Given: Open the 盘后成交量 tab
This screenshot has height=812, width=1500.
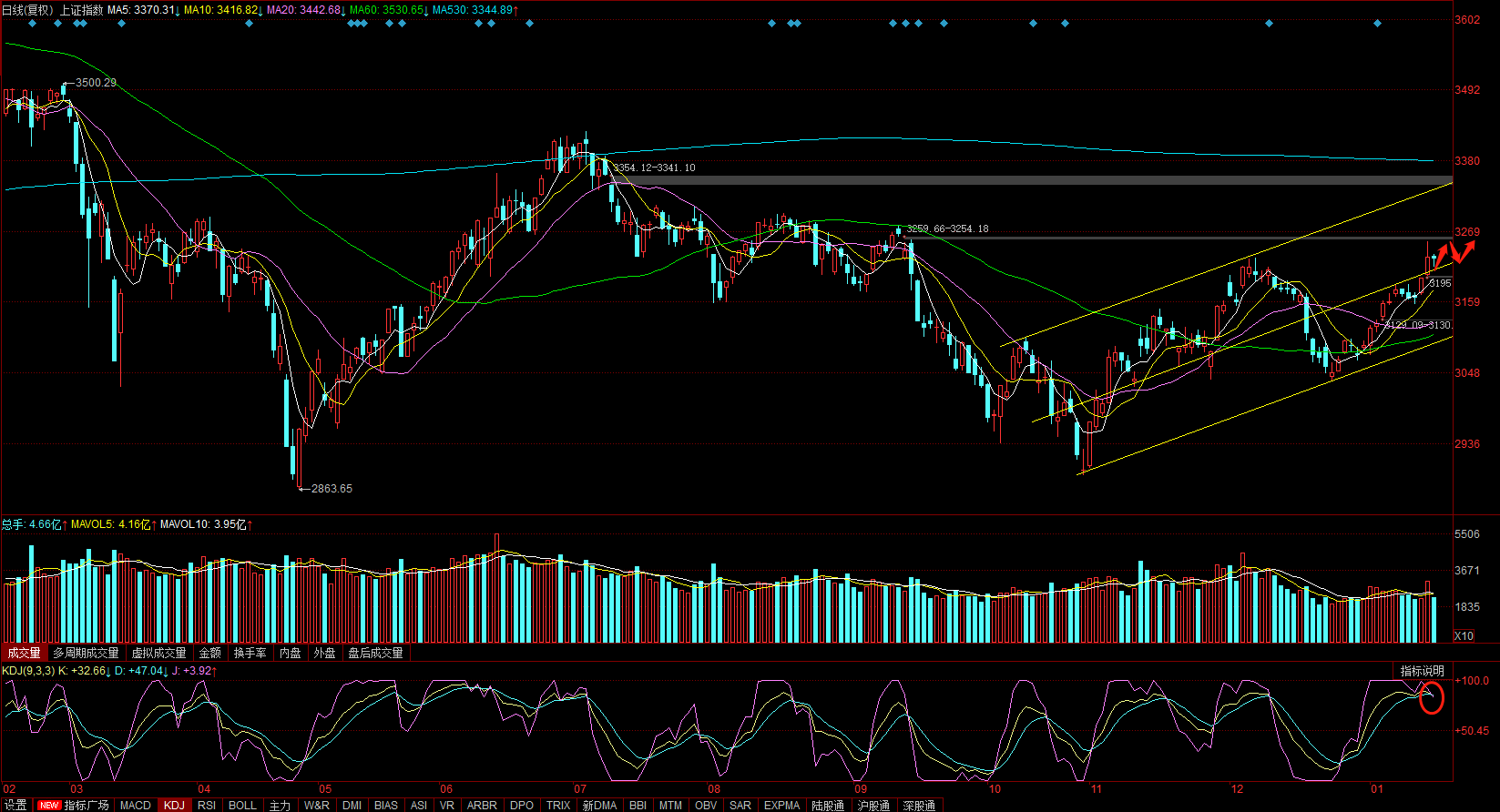Looking at the screenshot, I should [375, 653].
